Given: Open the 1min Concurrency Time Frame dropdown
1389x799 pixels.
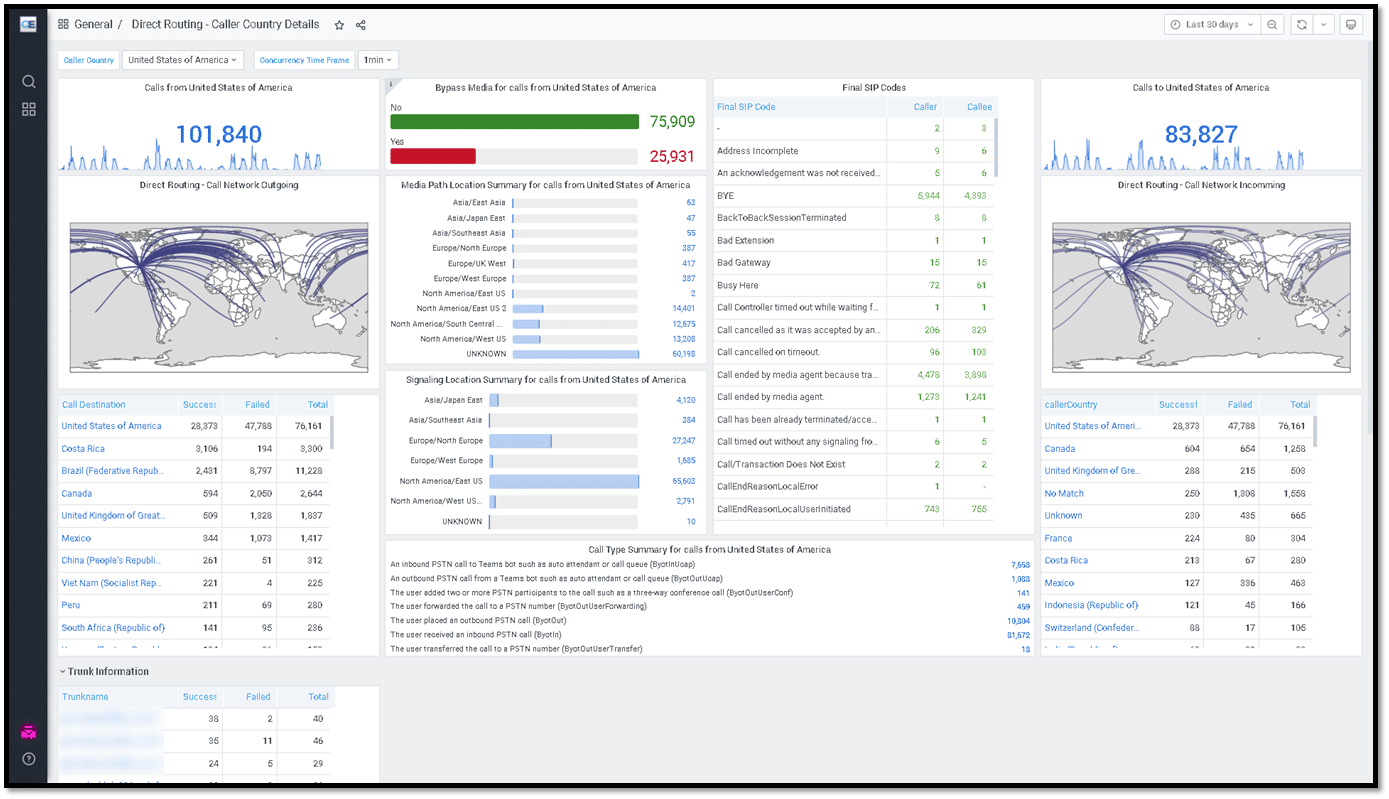Looking at the screenshot, I should click(378, 60).
